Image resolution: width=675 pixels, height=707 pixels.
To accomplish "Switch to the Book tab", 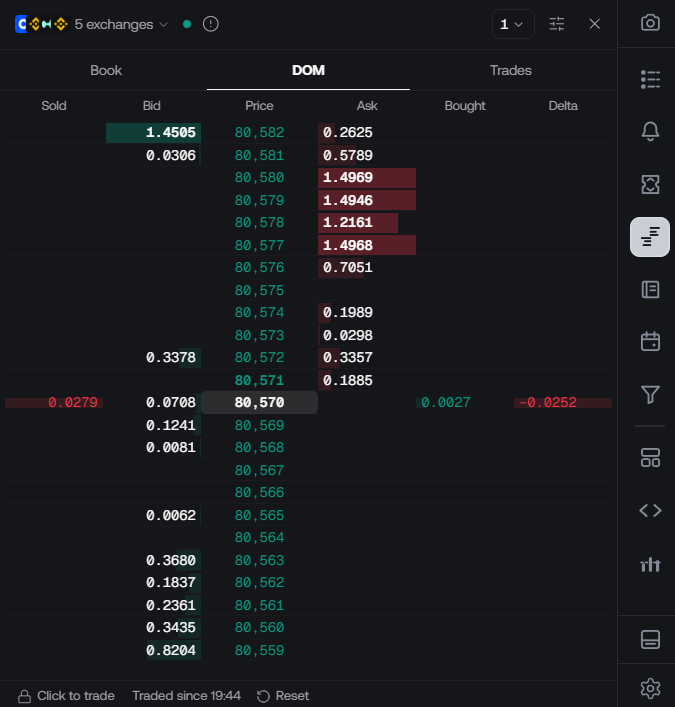I will click(106, 70).
